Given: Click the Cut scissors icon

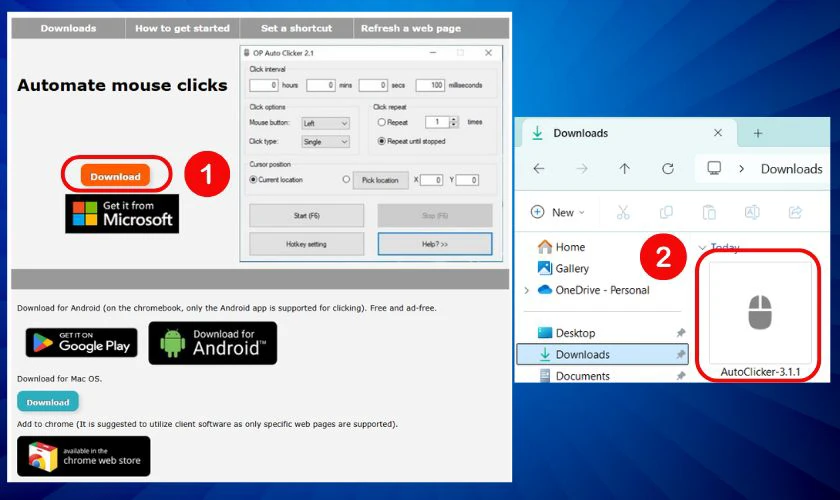Looking at the screenshot, I should [x=623, y=212].
